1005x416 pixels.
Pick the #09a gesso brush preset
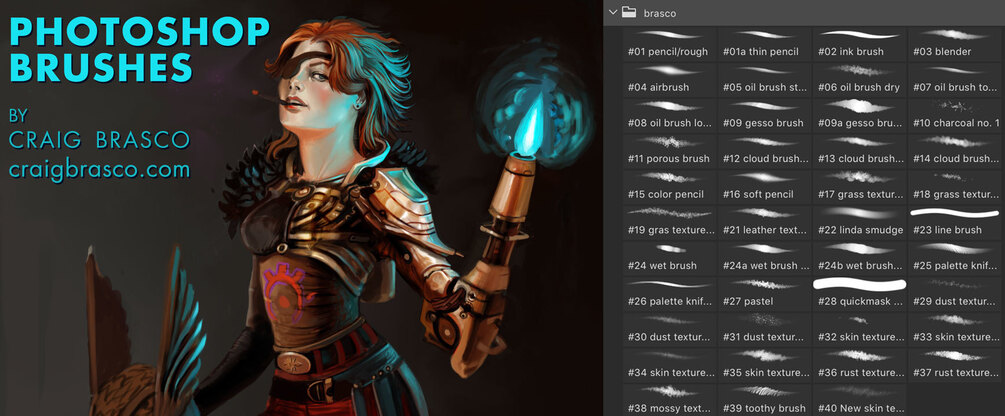[860, 115]
